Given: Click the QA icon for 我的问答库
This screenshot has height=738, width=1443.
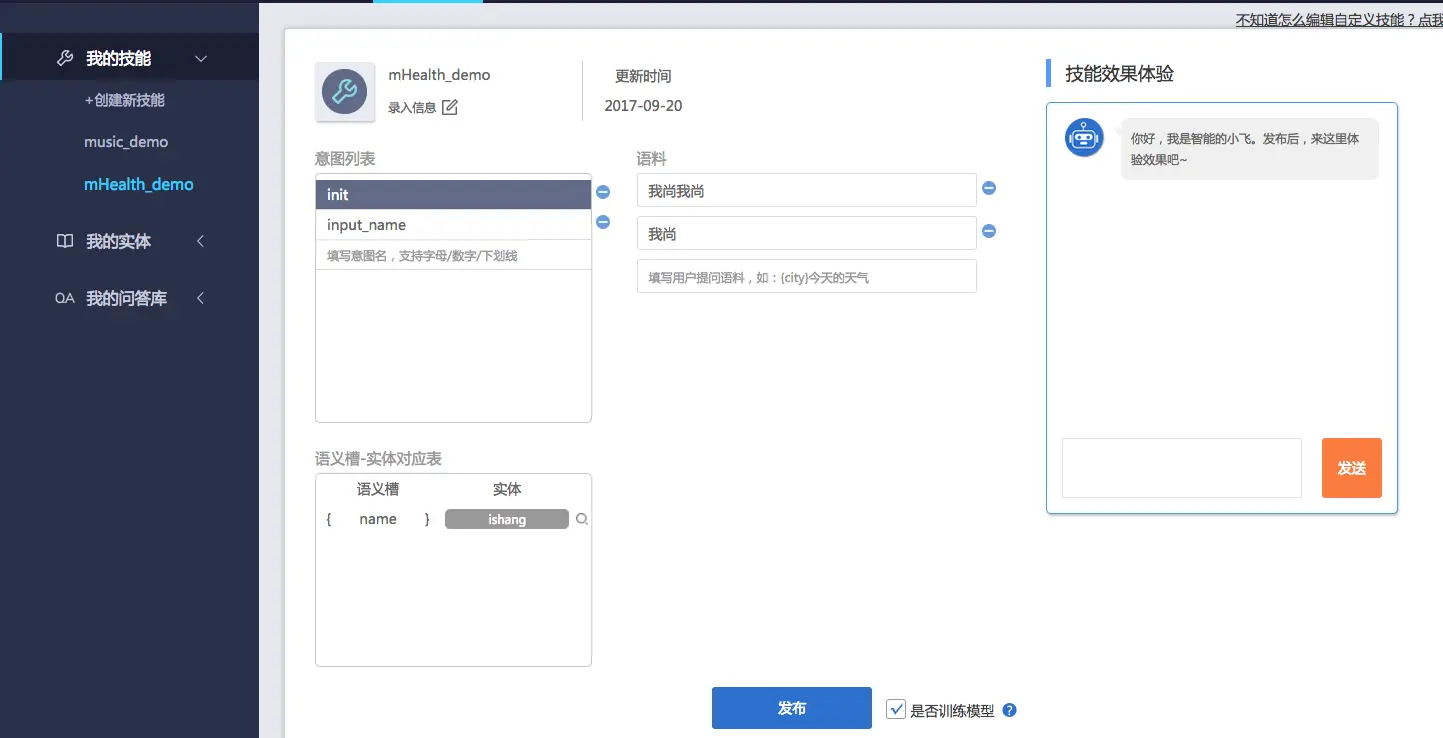Looking at the screenshot, I should (64, 297).
